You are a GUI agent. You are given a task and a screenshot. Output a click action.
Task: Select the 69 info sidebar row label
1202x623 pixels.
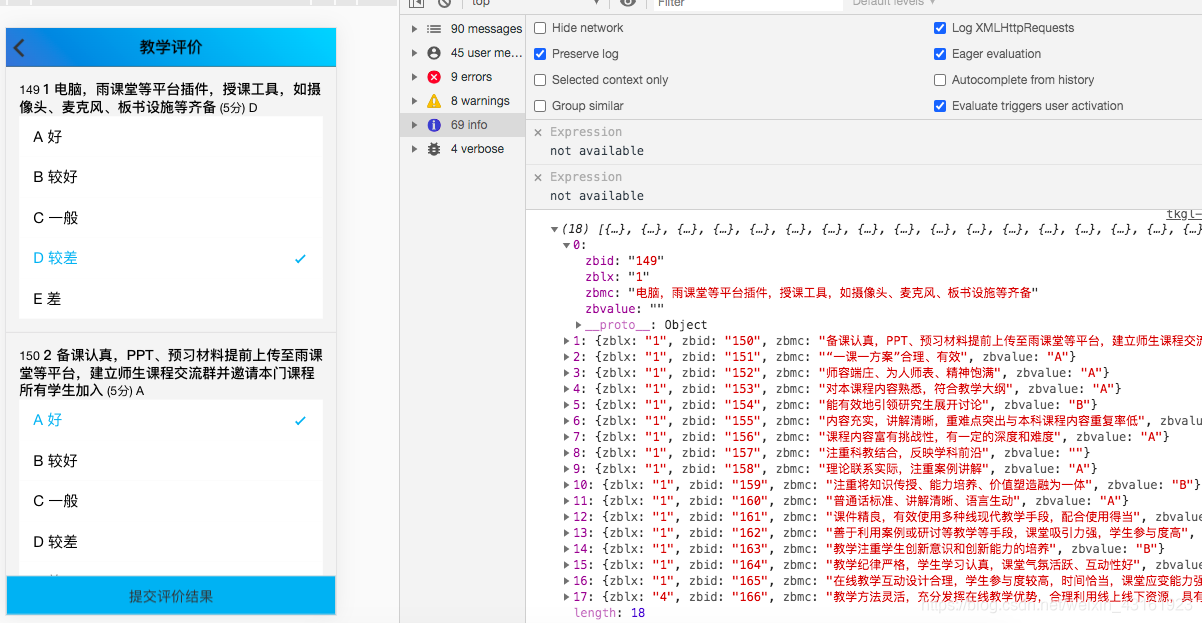469,125
